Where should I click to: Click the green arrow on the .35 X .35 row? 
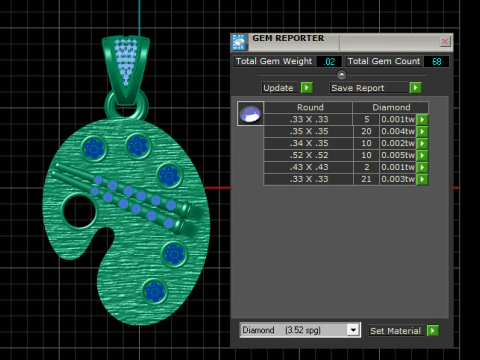[422, 131]
